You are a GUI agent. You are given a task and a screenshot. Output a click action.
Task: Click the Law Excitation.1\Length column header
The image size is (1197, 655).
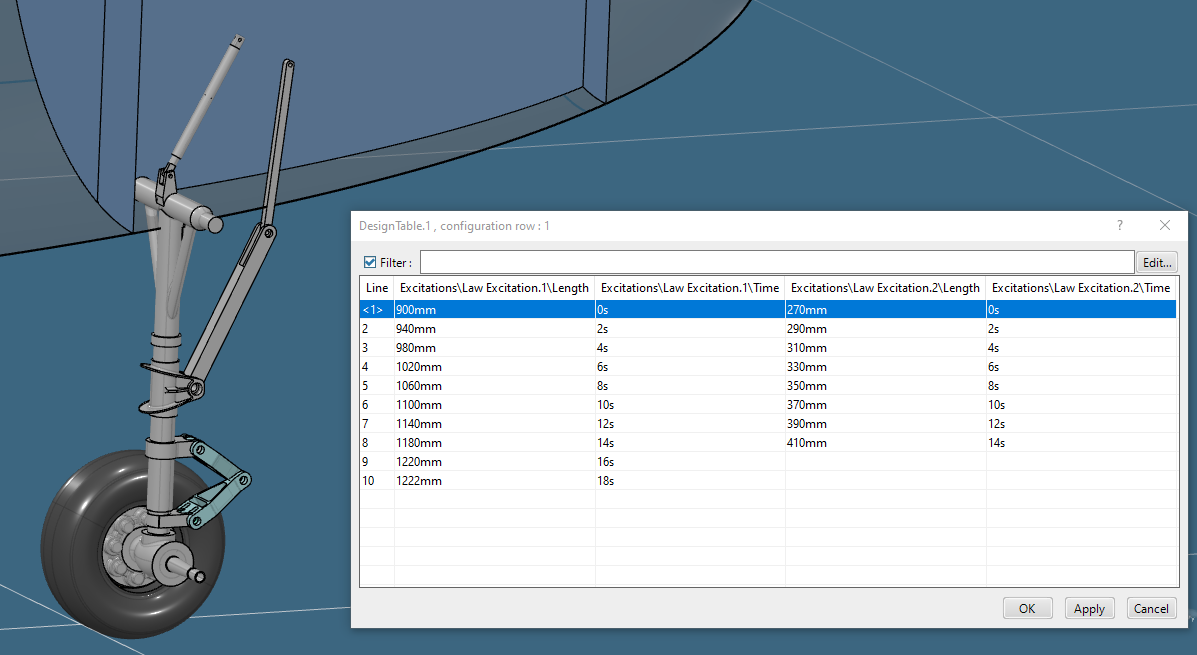[x=494, y=288]
